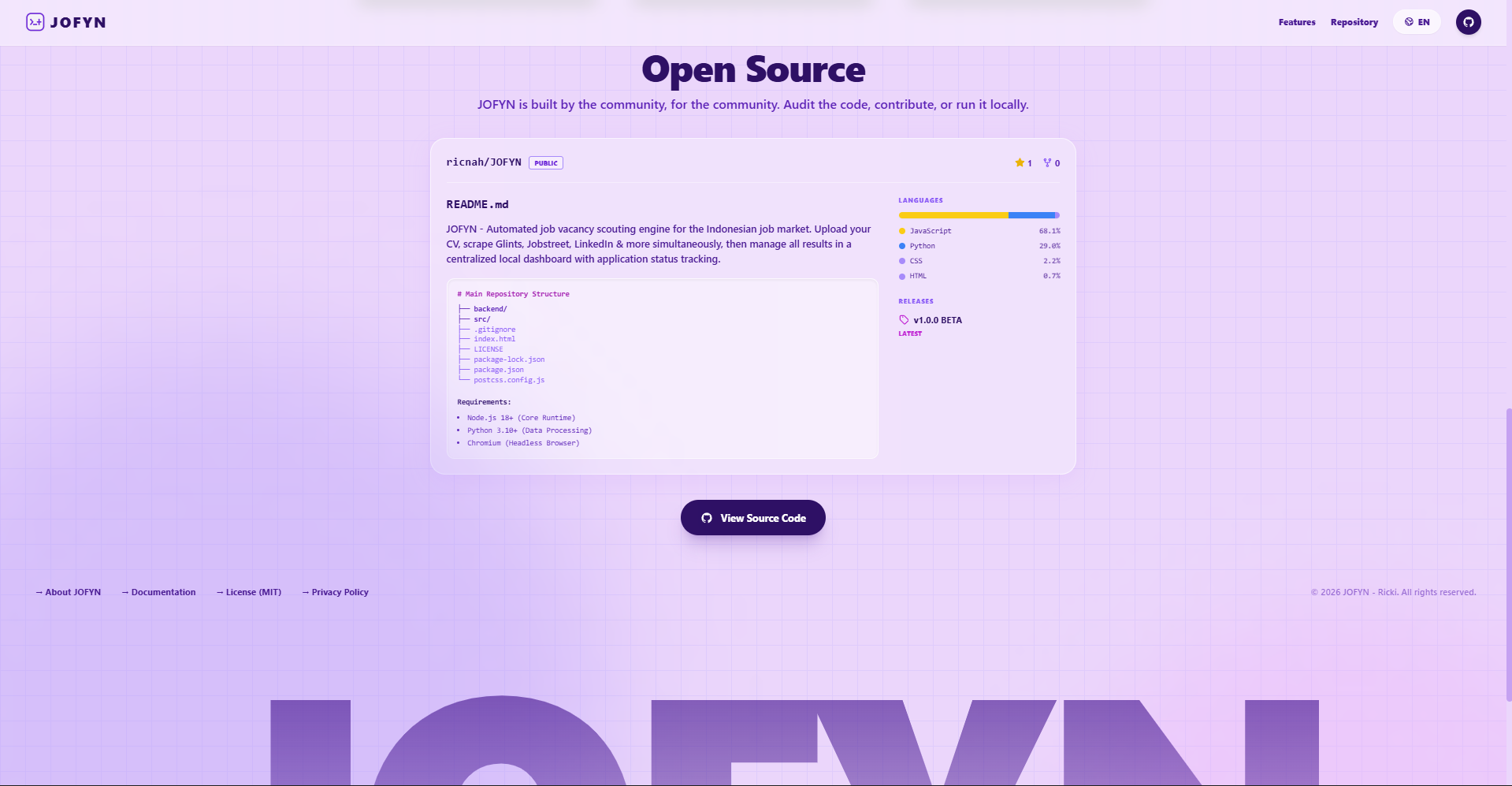Select the backend/ folder row
This screenshot has height=786, width=1512.
482,309
